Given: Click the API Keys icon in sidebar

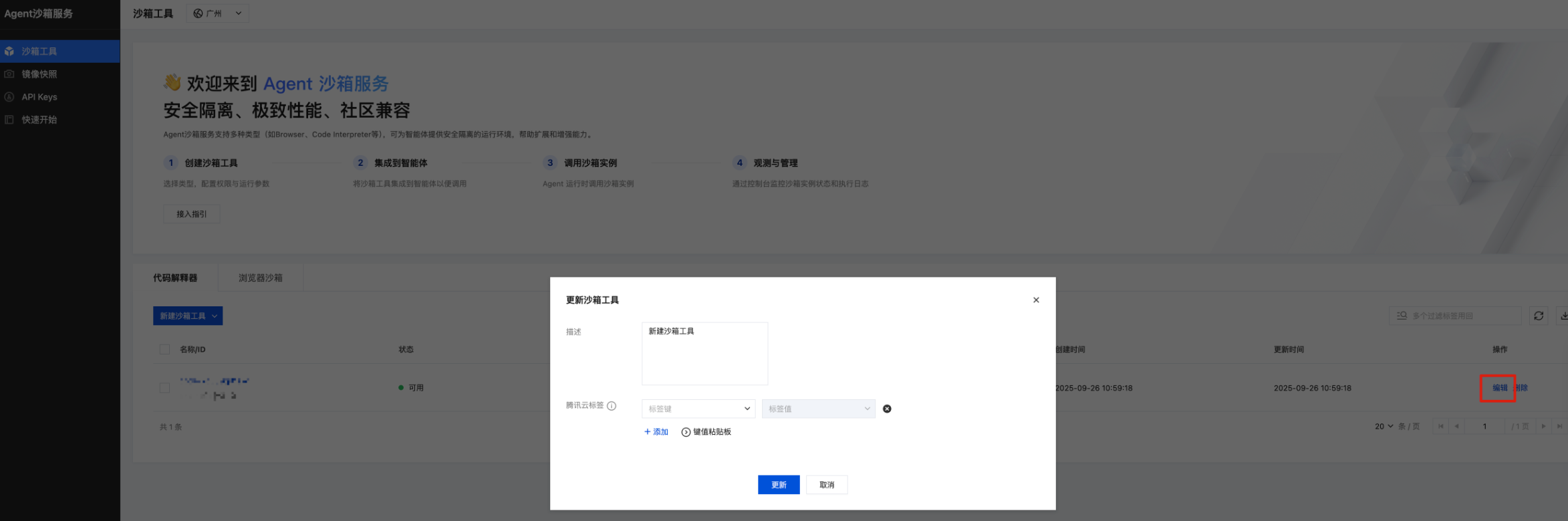Looking at the screenshot, I should point(9,97).
